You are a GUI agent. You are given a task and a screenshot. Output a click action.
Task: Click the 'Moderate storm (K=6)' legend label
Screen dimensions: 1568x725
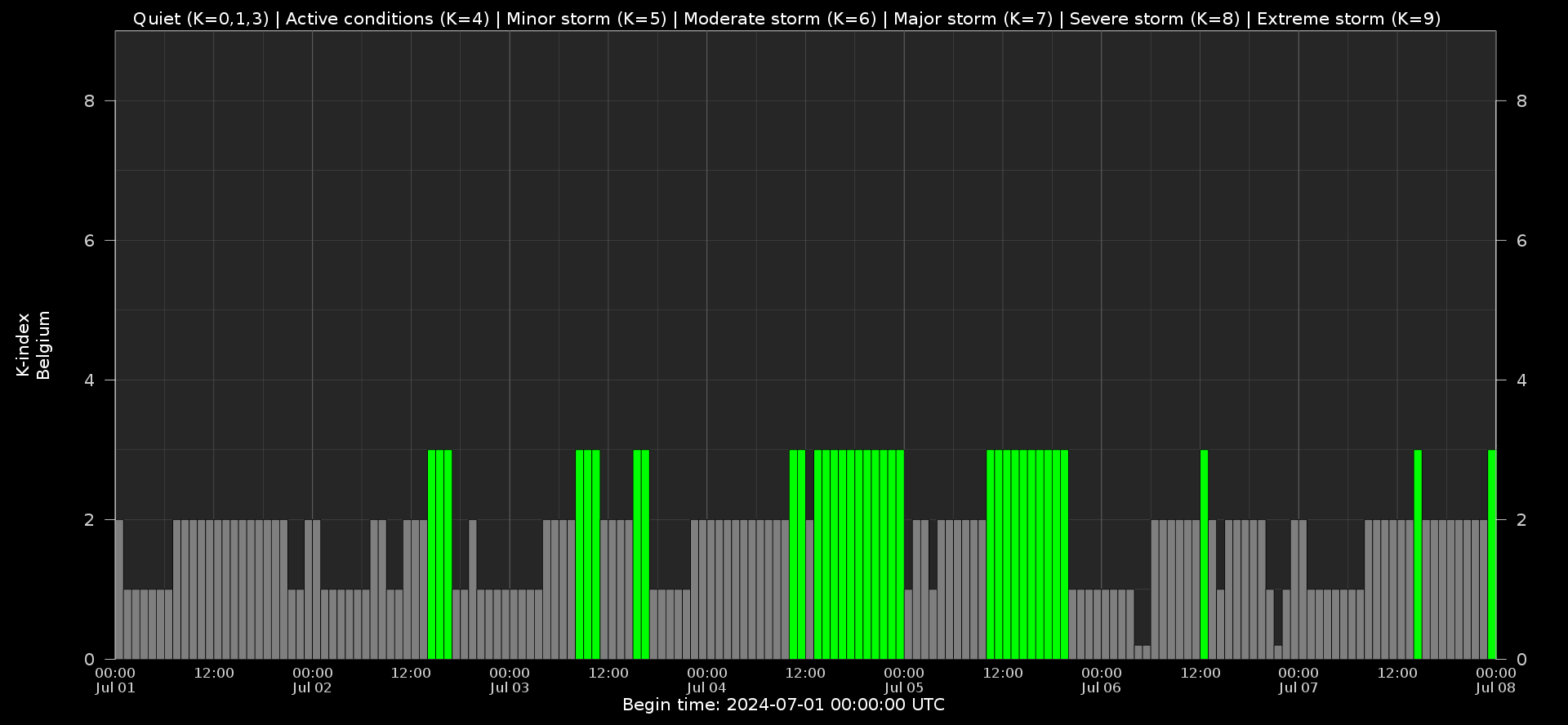[x=779, y=19]
